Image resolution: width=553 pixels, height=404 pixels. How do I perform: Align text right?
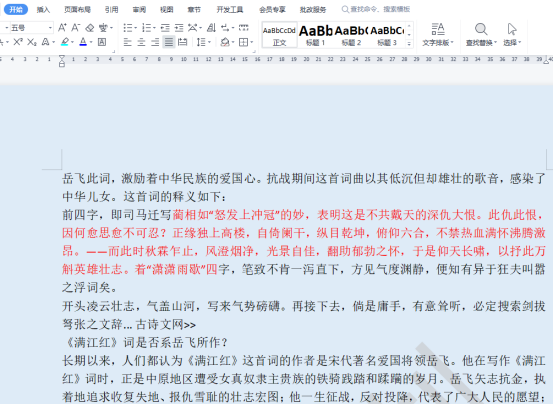(x=155, y=42)
